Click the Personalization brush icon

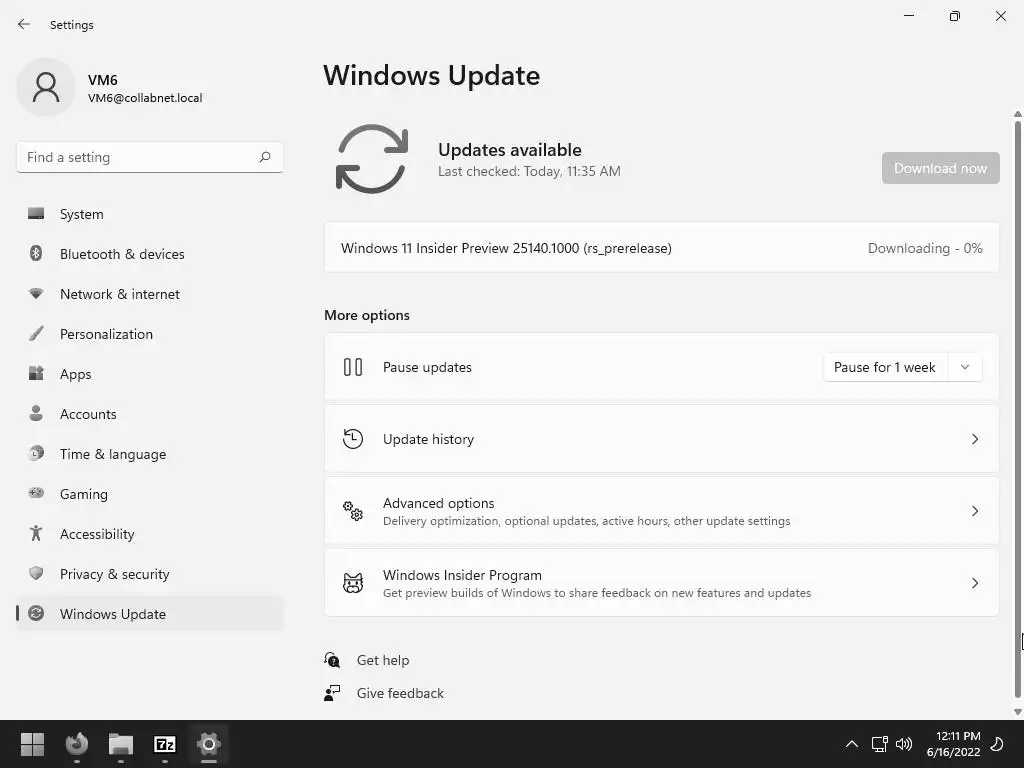[36, 333]
